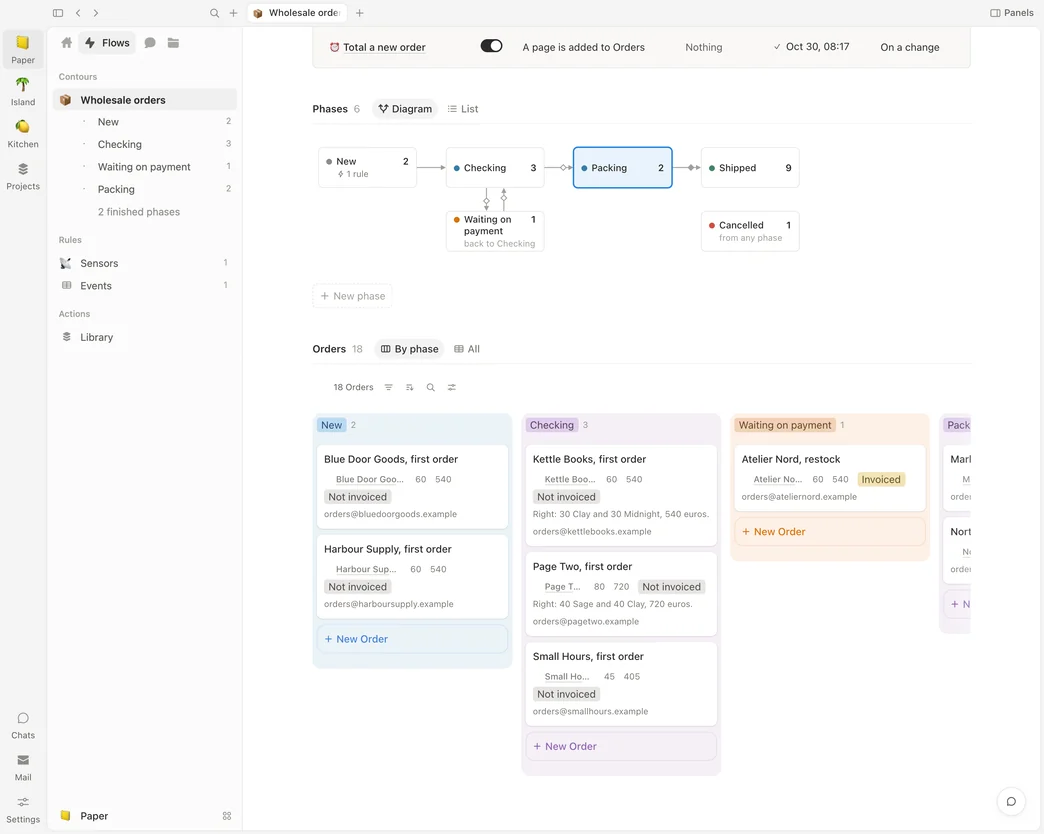Open Mail from the left rail
Image resolution: width=1044 pixels, height=834 pixels.
(23, 767)
